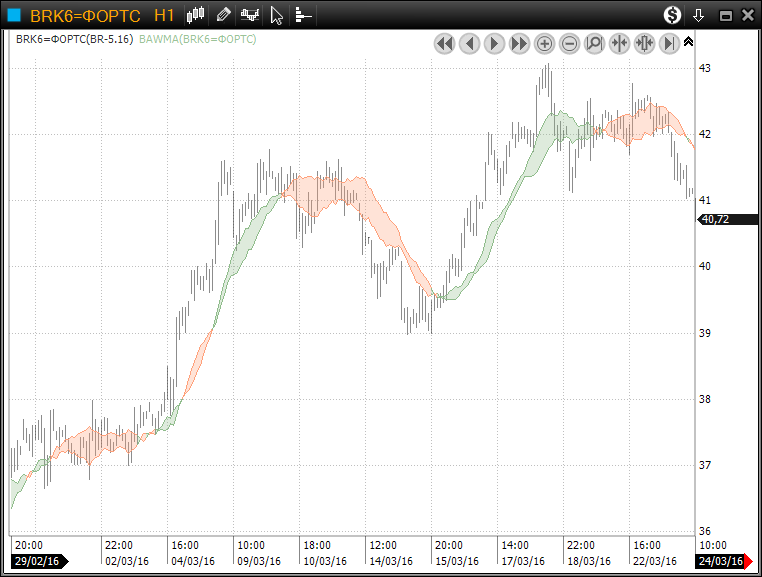Open the candlestick chart type selector
Screen dimensions: 762x577
pos(196,15)
